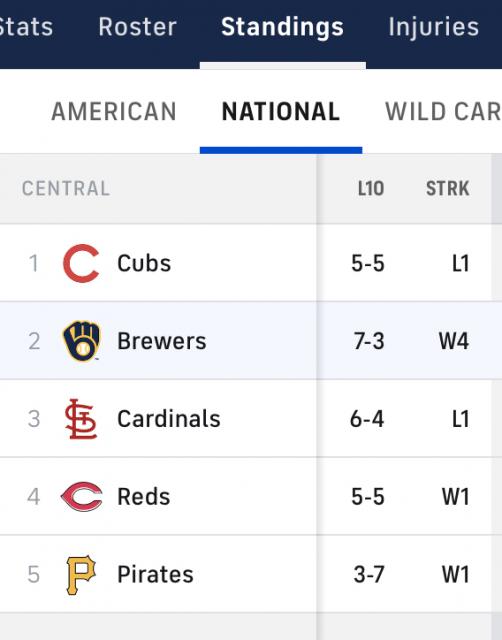Image resolution: width=502 pixels, height=640 pixels.
Task: Open the Brewers team name link
Action: coord(162,341)
